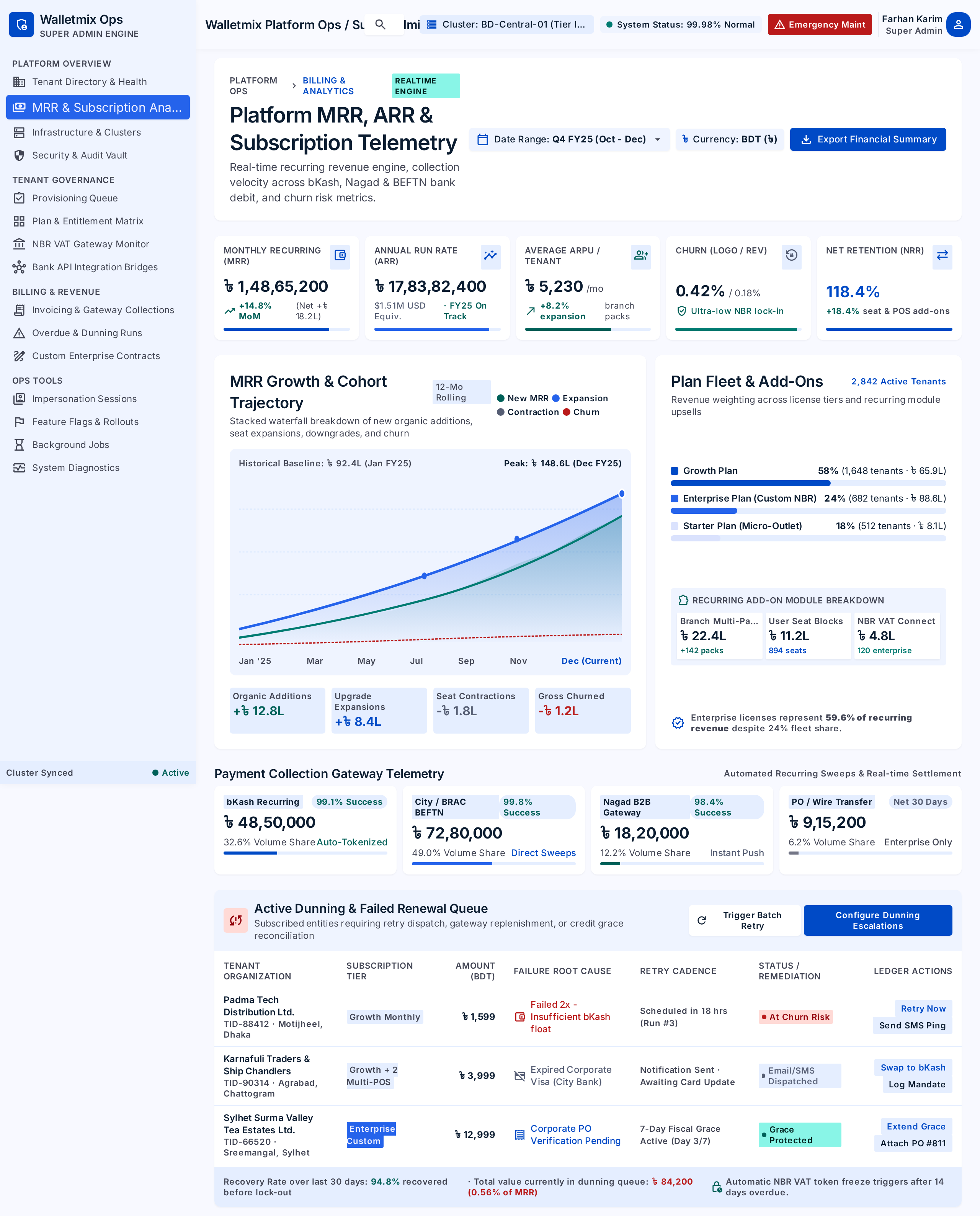Click the trend chart icon on the ARR card
980x1216 pixels.
tap(490, 256)
